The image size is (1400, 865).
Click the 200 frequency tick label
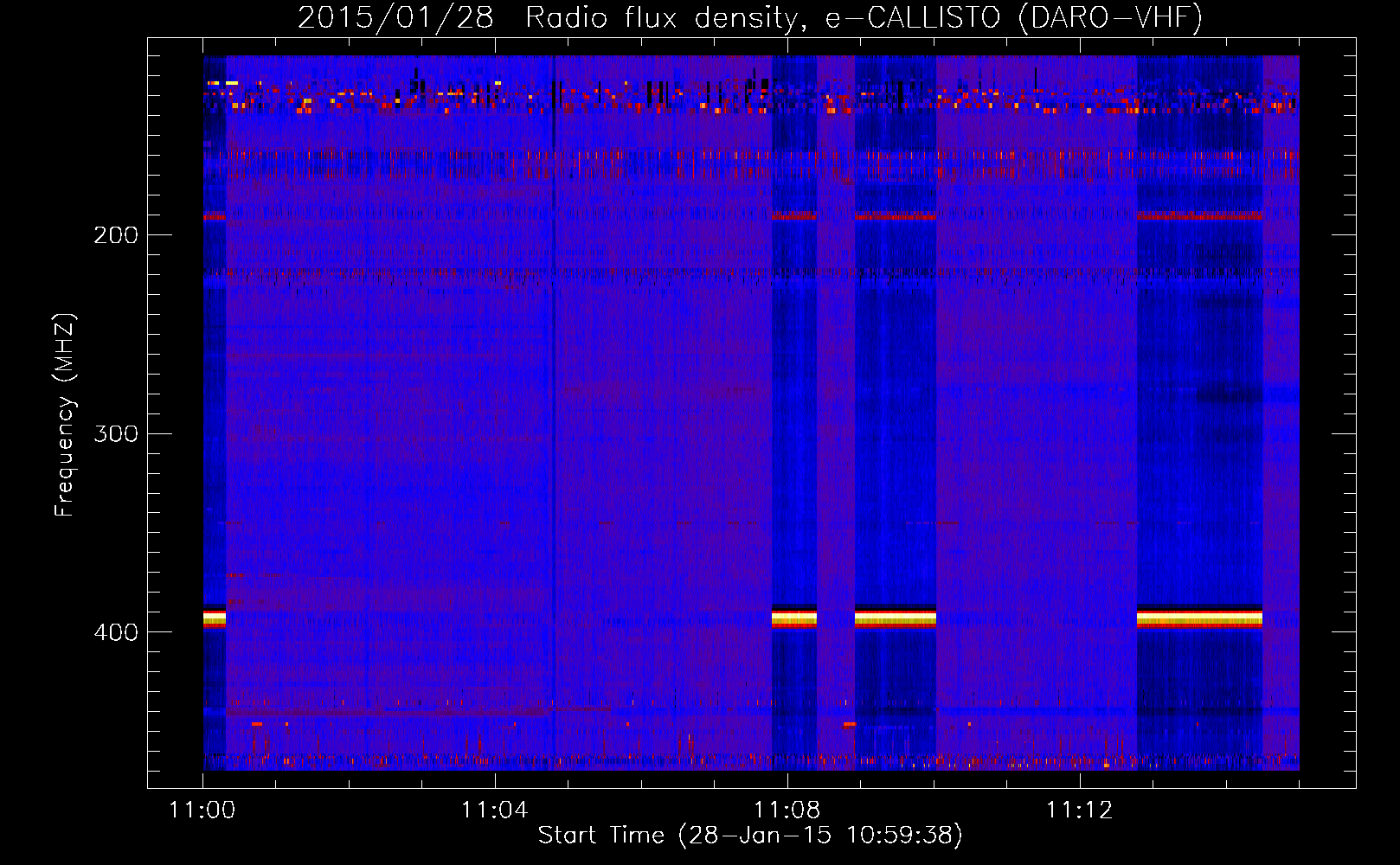[116, 235]
